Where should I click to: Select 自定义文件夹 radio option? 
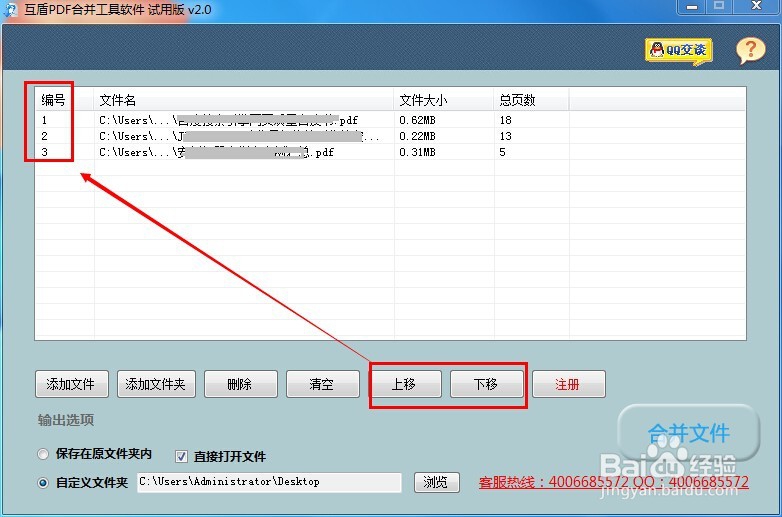(x=43, y=483)
